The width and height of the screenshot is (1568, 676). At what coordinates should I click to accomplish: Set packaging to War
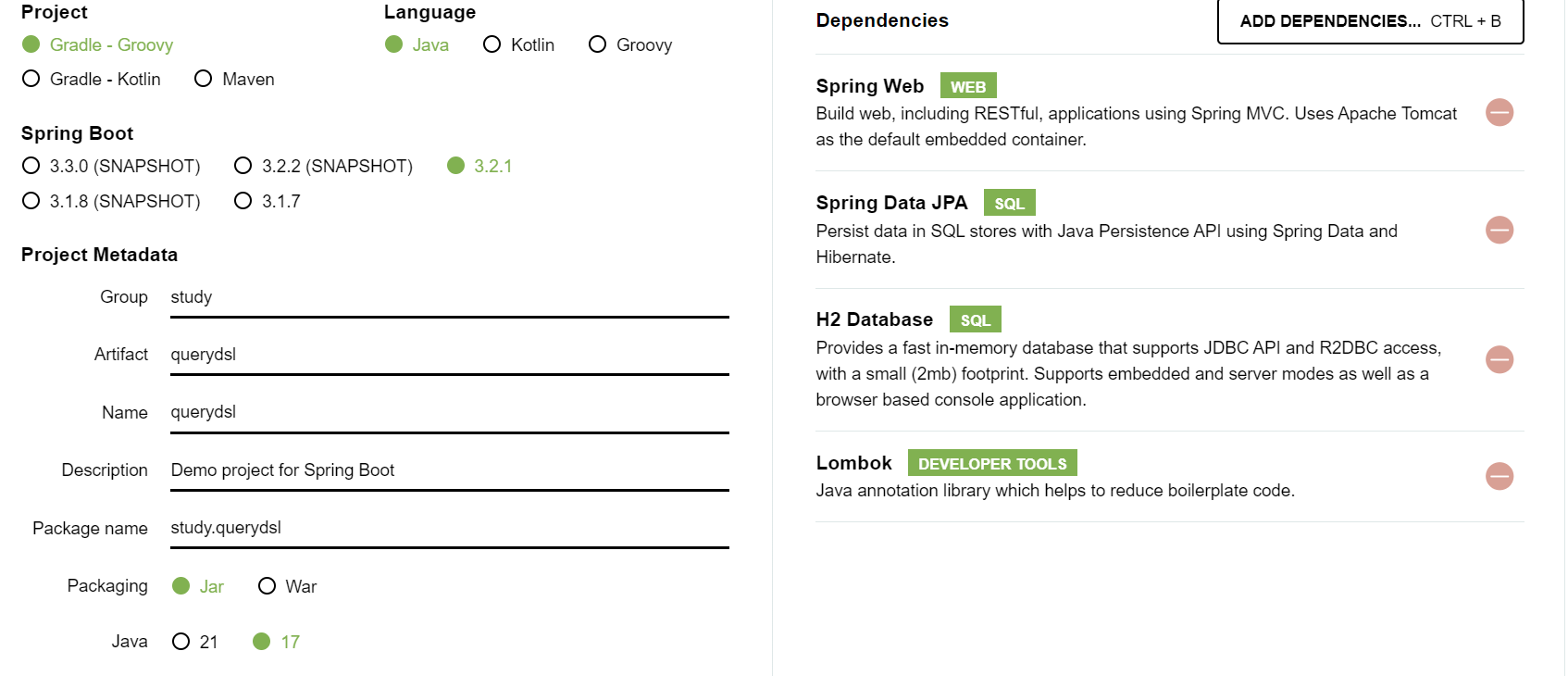pos(287,586)
